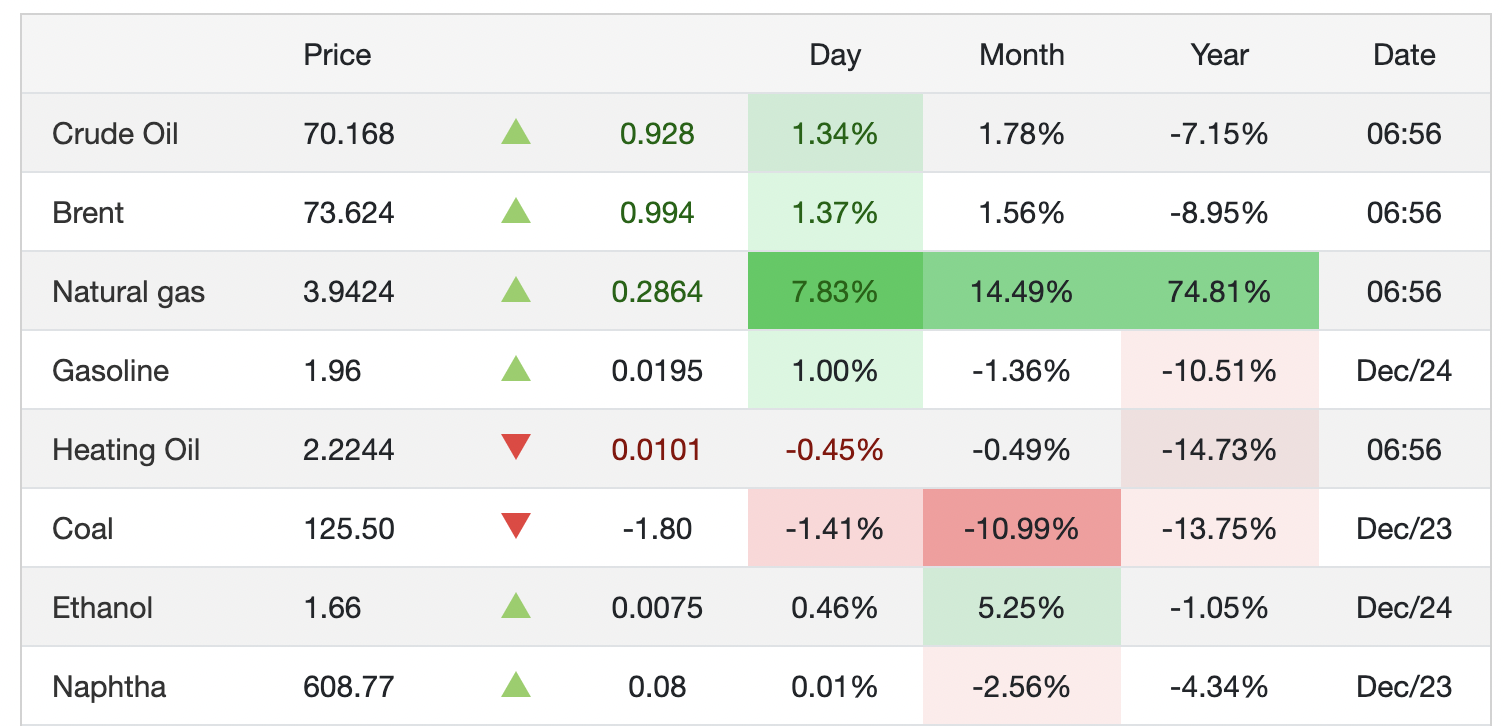Click Natural gas change value 0.2864
1504x726 pixels.
[x=657, y=291]
